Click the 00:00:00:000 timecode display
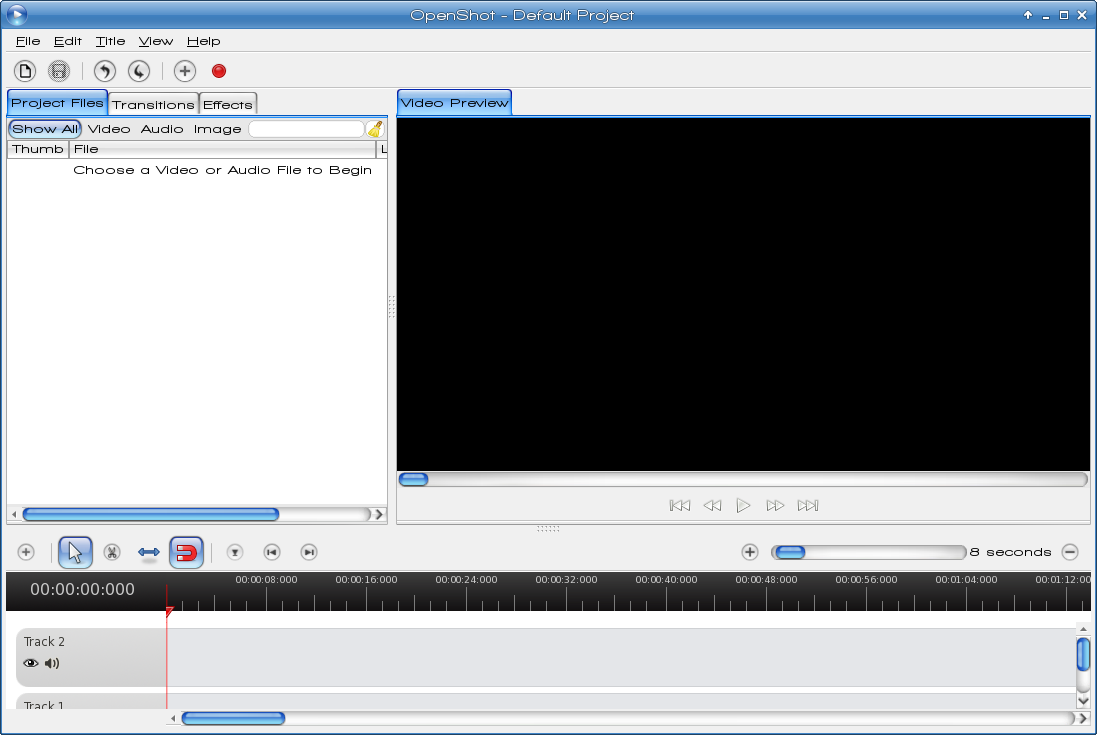This screenshot has height=735, width=1097. 83,590
